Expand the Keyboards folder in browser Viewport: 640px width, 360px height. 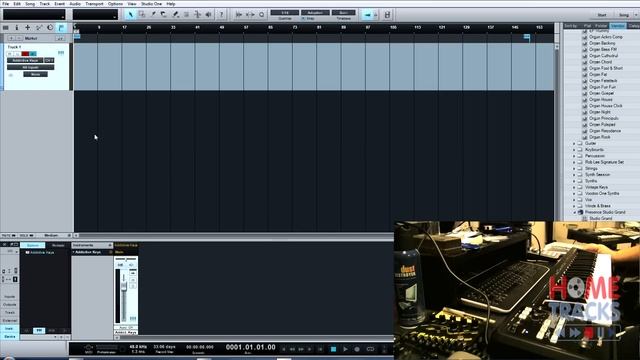(574, 150)
